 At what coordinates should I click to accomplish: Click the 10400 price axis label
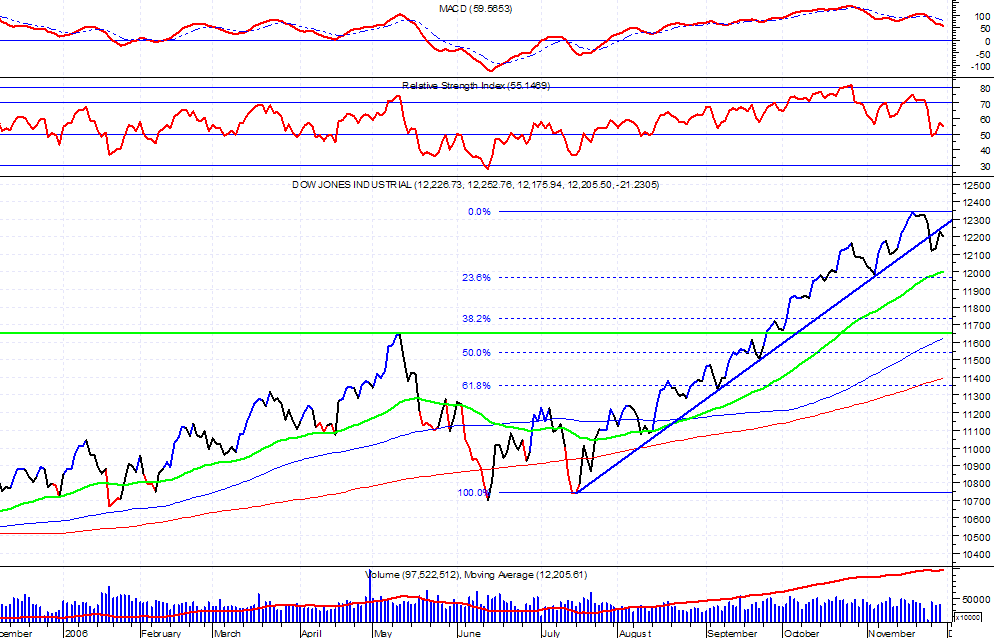pyautogui.click(x=975, y=554)
